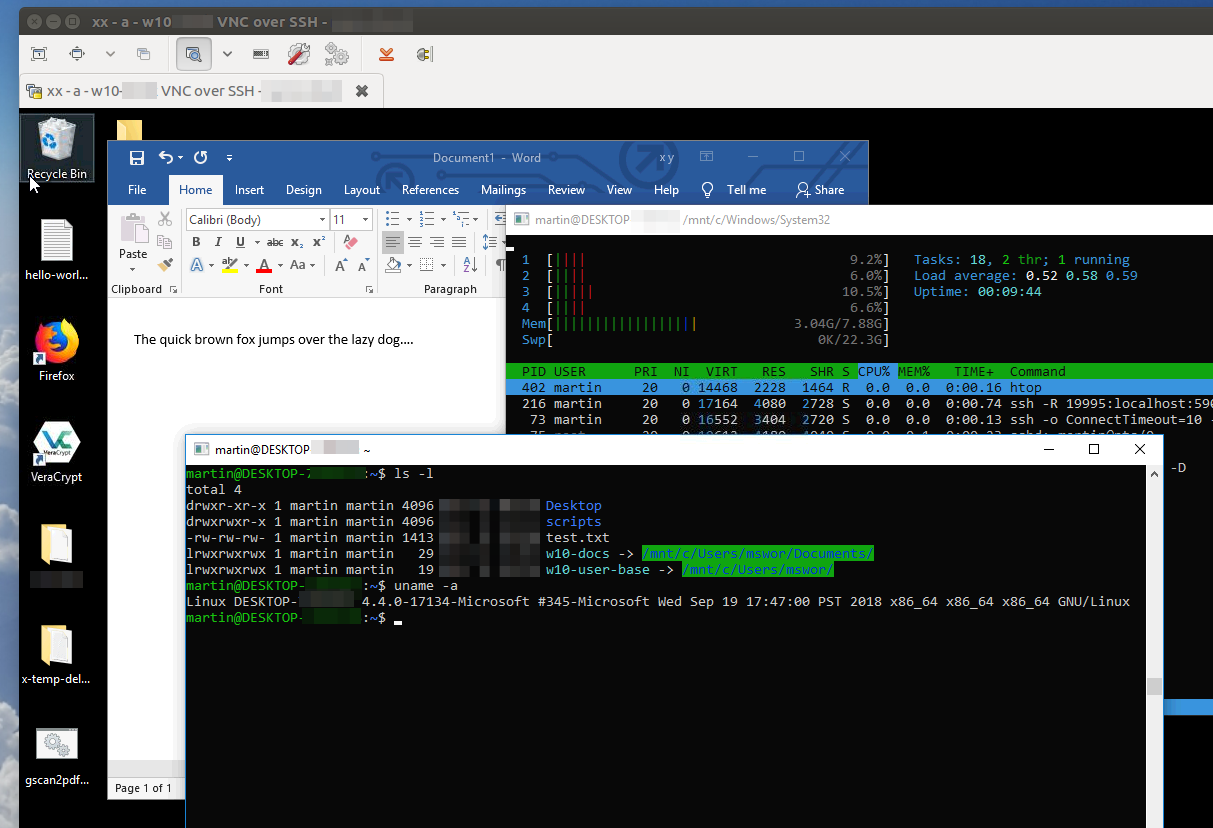Toggle Align Left in Paragraph group
Viewport: 1213px width, 828px height.
pyautogui.click(x=393, y=242)
